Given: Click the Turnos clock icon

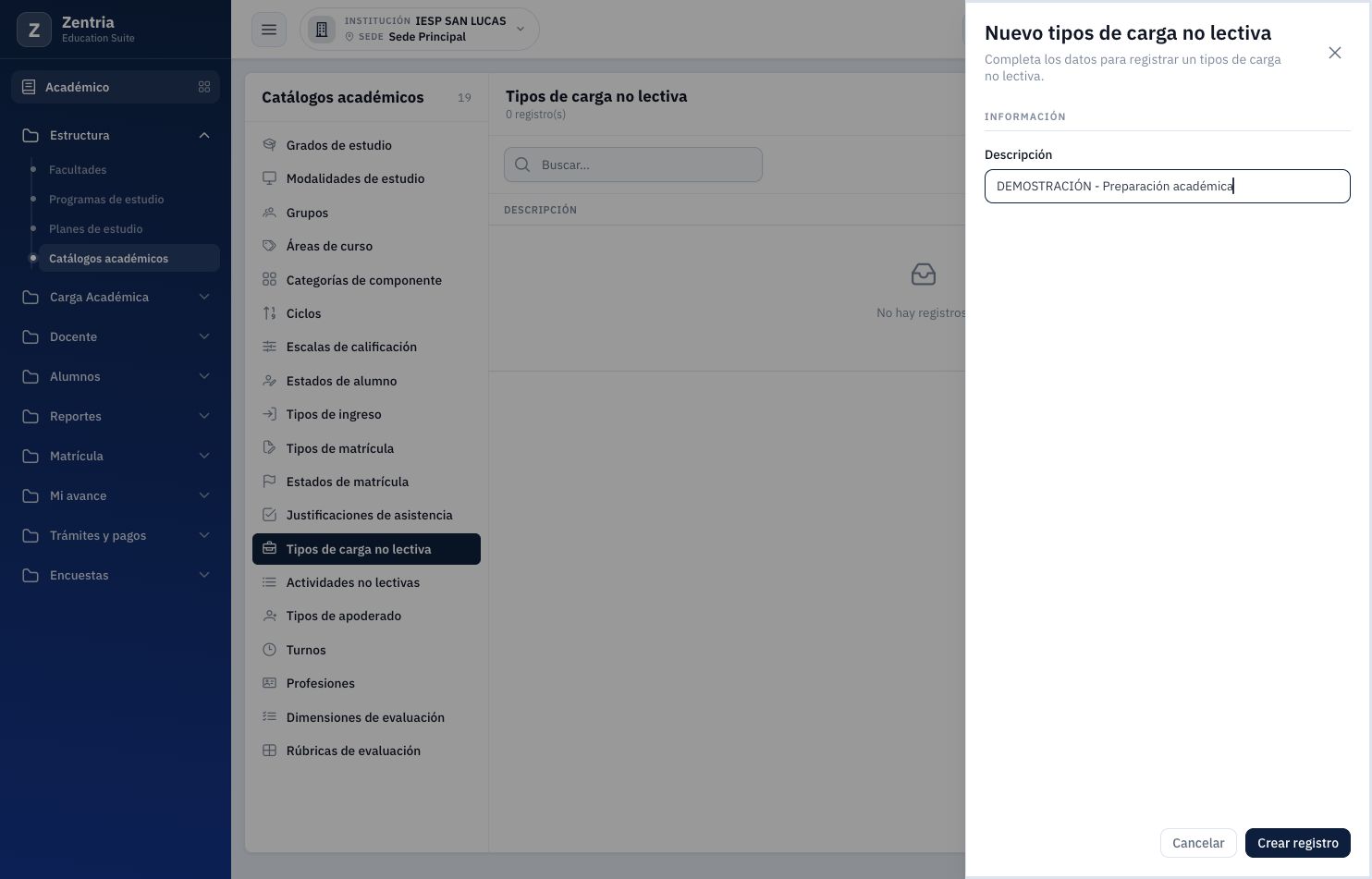Looking at the screenshot, I should pyautogui.click(x=270, y=650).
